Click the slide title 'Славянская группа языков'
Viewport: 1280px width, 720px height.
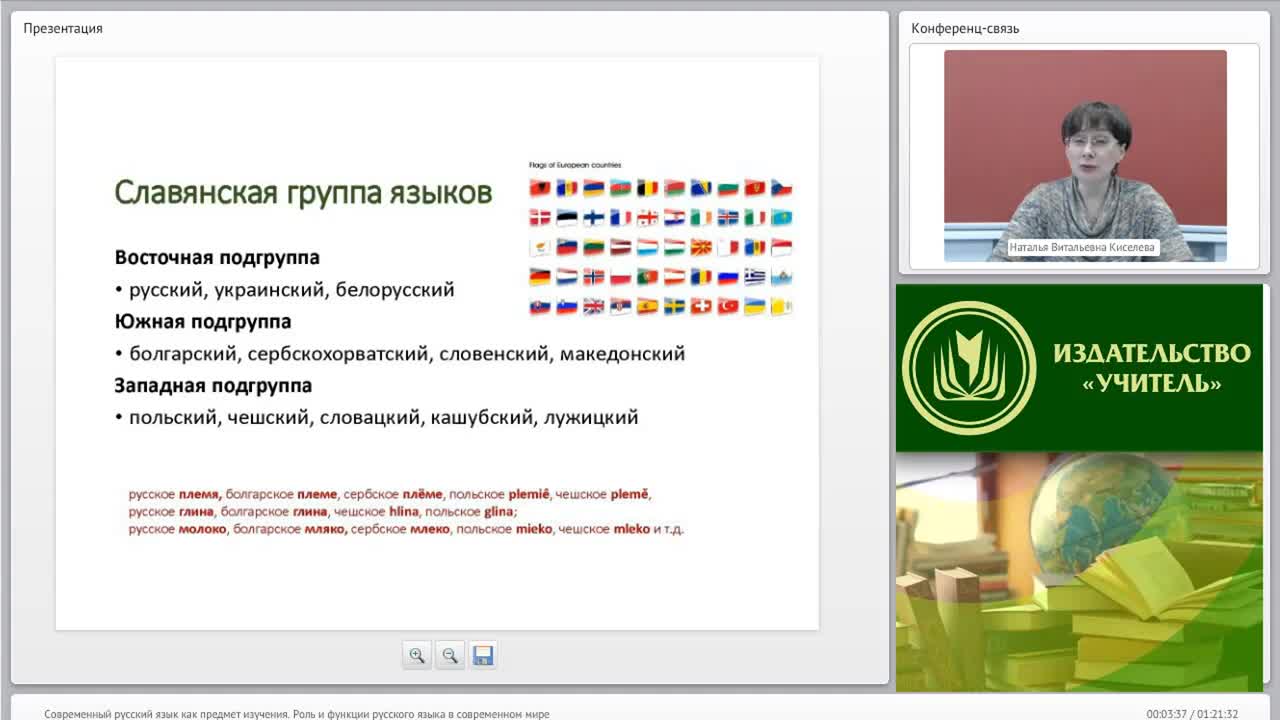303,192
